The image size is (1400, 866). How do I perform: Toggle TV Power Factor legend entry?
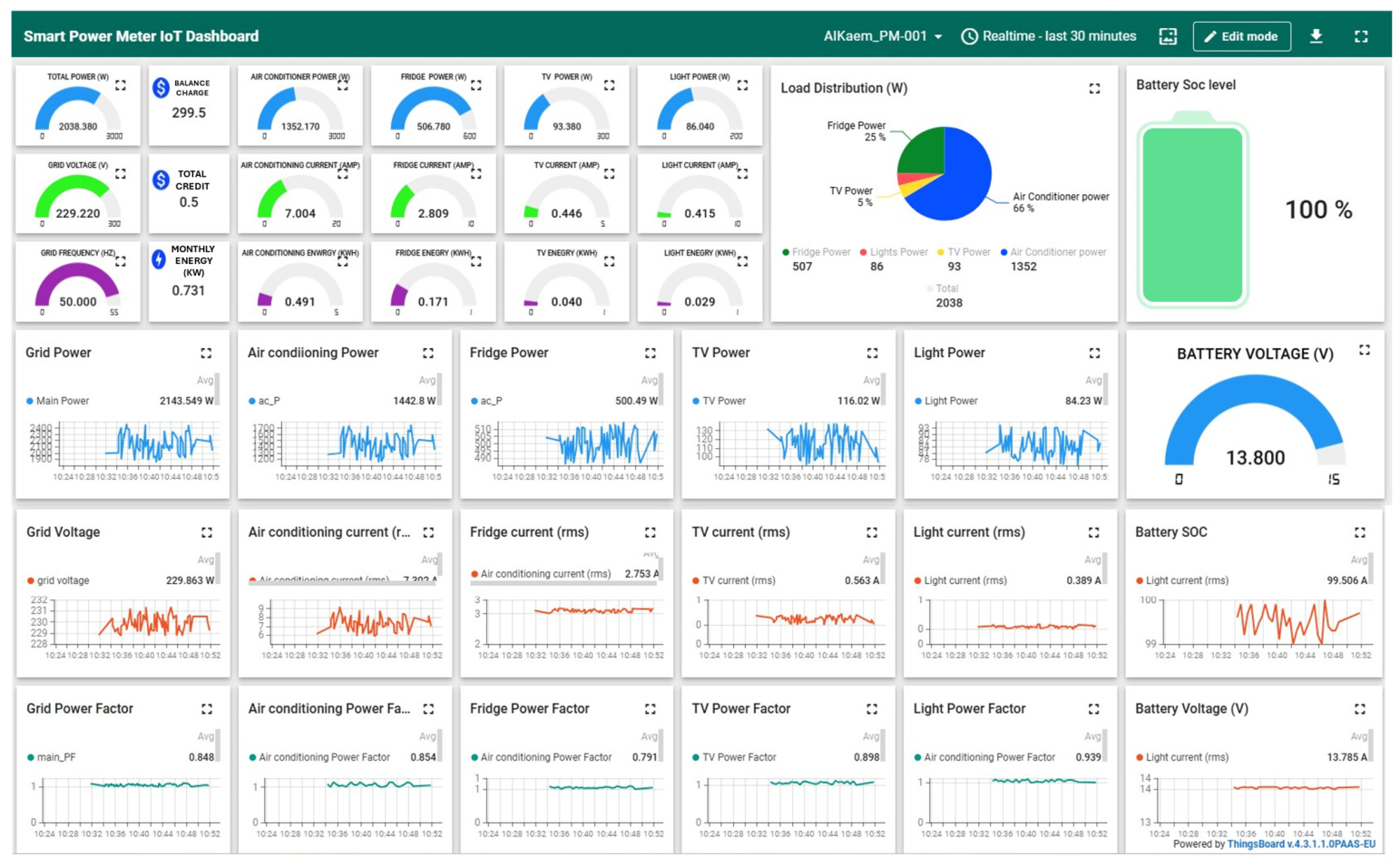734,757
